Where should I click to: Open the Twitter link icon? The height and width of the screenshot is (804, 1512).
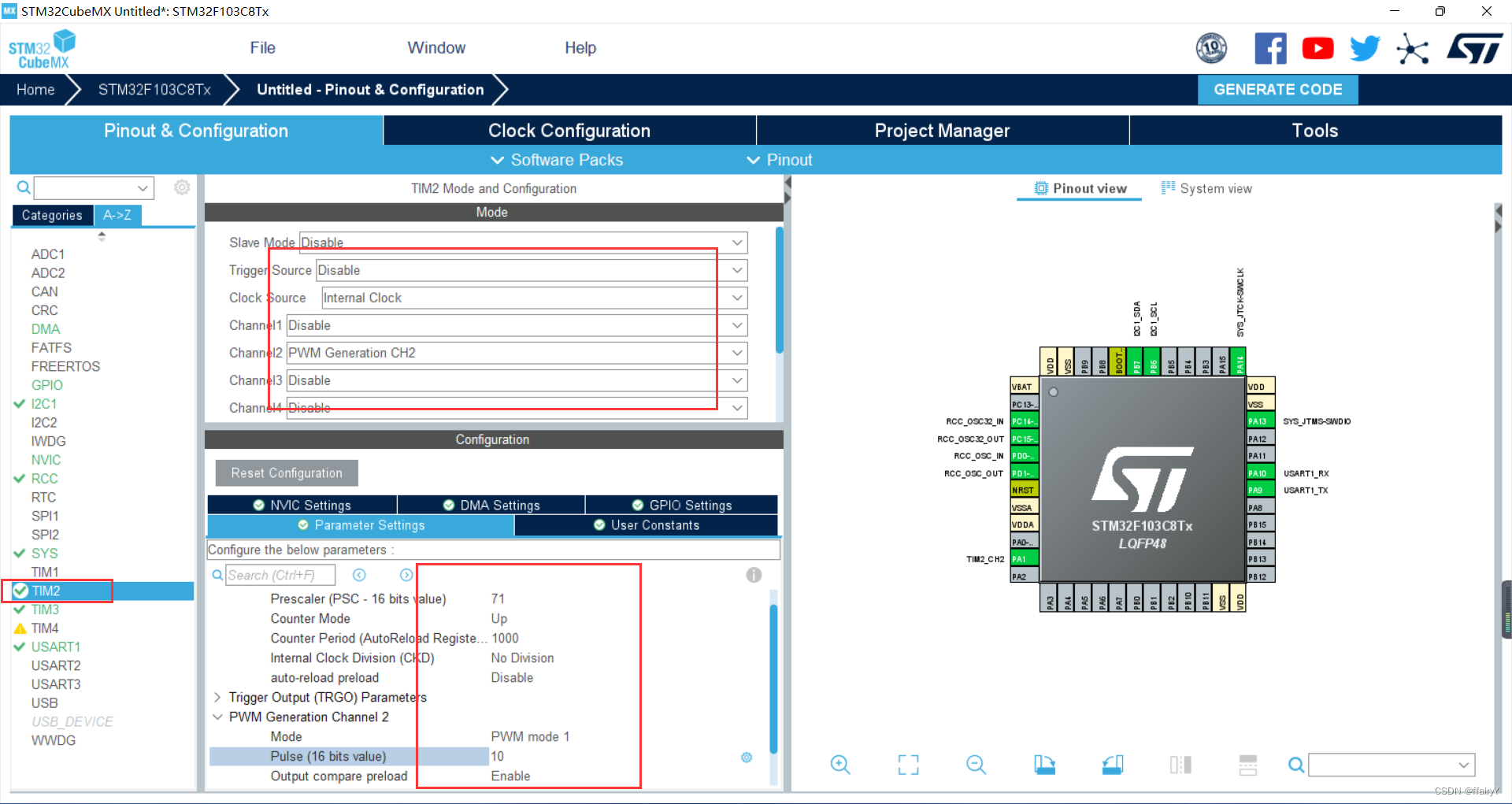pos(1365,49)
